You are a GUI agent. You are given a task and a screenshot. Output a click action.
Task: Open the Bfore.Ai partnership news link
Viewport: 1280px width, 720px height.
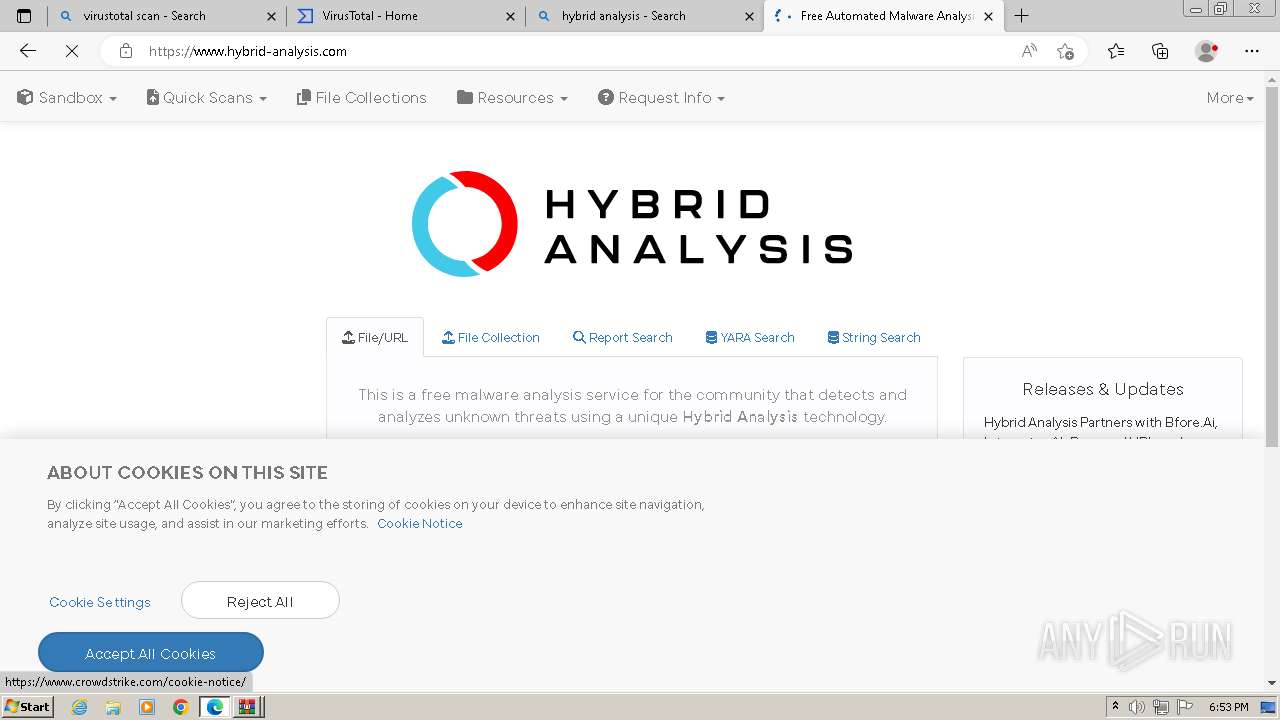coord(1100,422)
